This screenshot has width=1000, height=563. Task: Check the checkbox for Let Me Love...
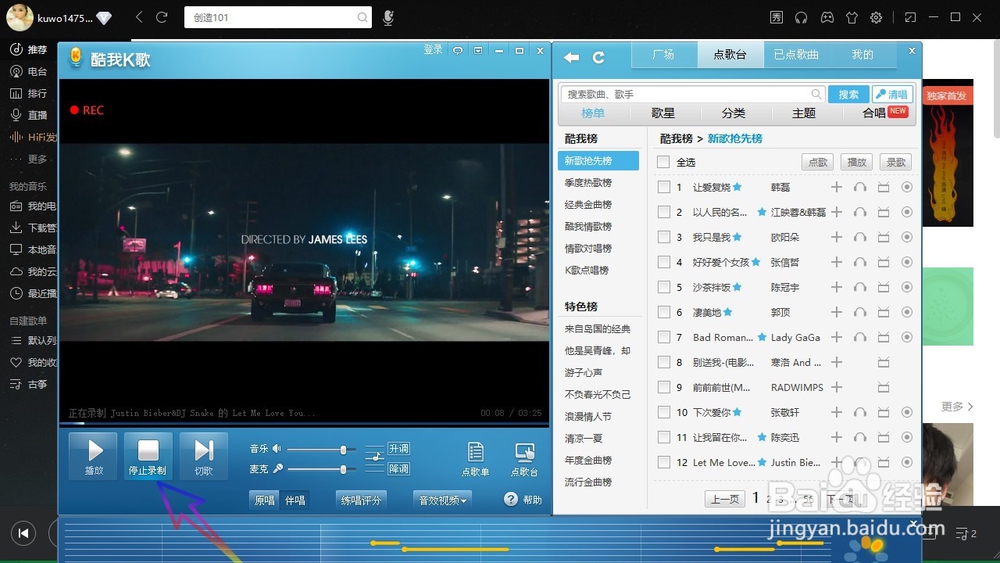coord(664,462)
